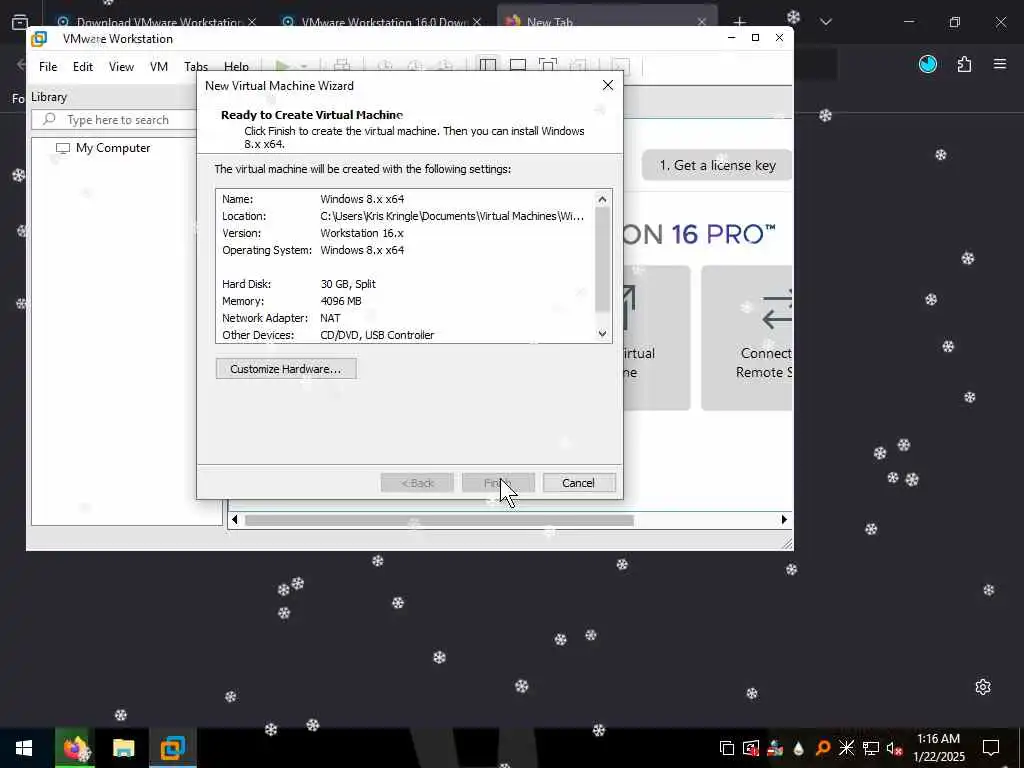Open the new tab page settings gear
Screen dimensions: 1024x768
coord(983,687)
